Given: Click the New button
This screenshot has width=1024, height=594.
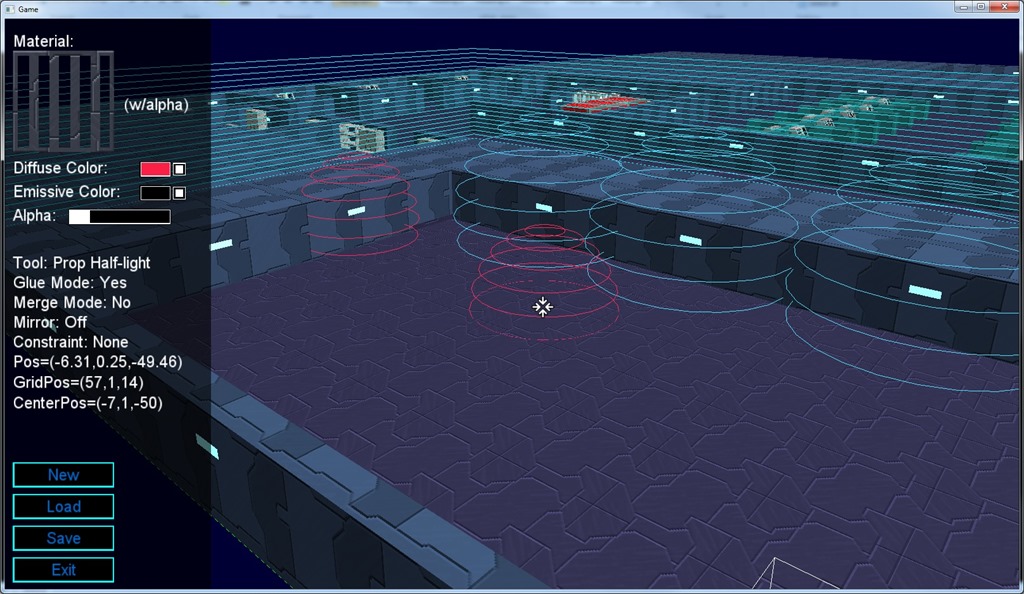Looking at the screenshot, I should point(63,475).
